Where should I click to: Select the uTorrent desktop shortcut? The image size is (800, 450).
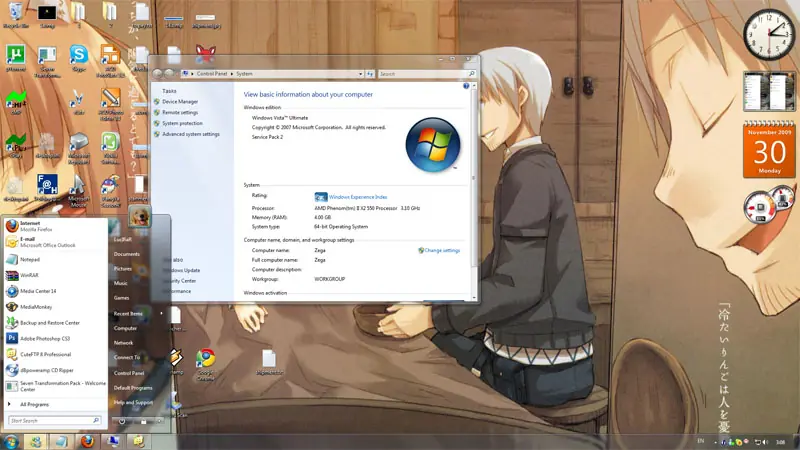click(16, 59)
